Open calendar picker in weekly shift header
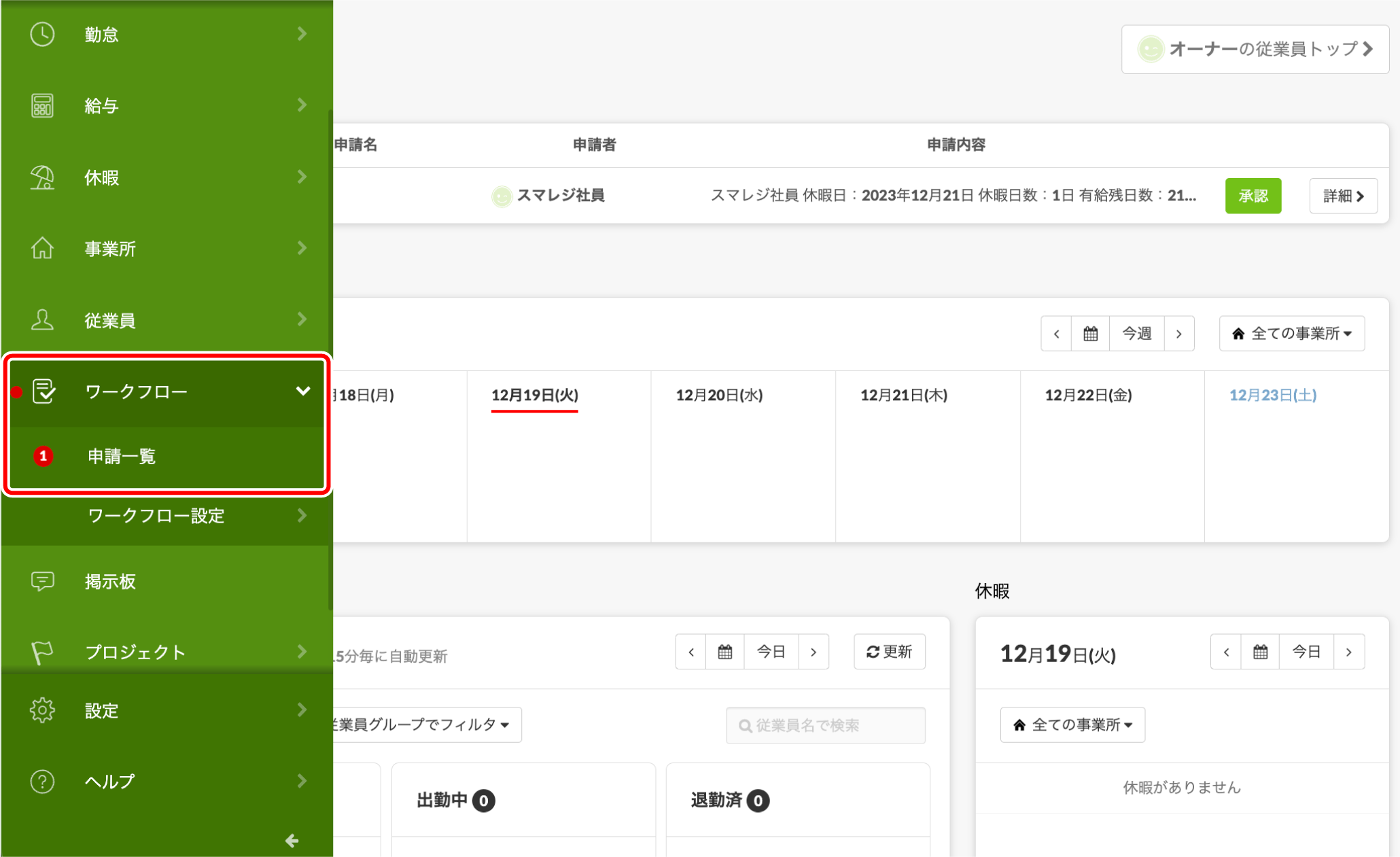The height and width of the screenshot is (857, 1400). point(1090,334)
